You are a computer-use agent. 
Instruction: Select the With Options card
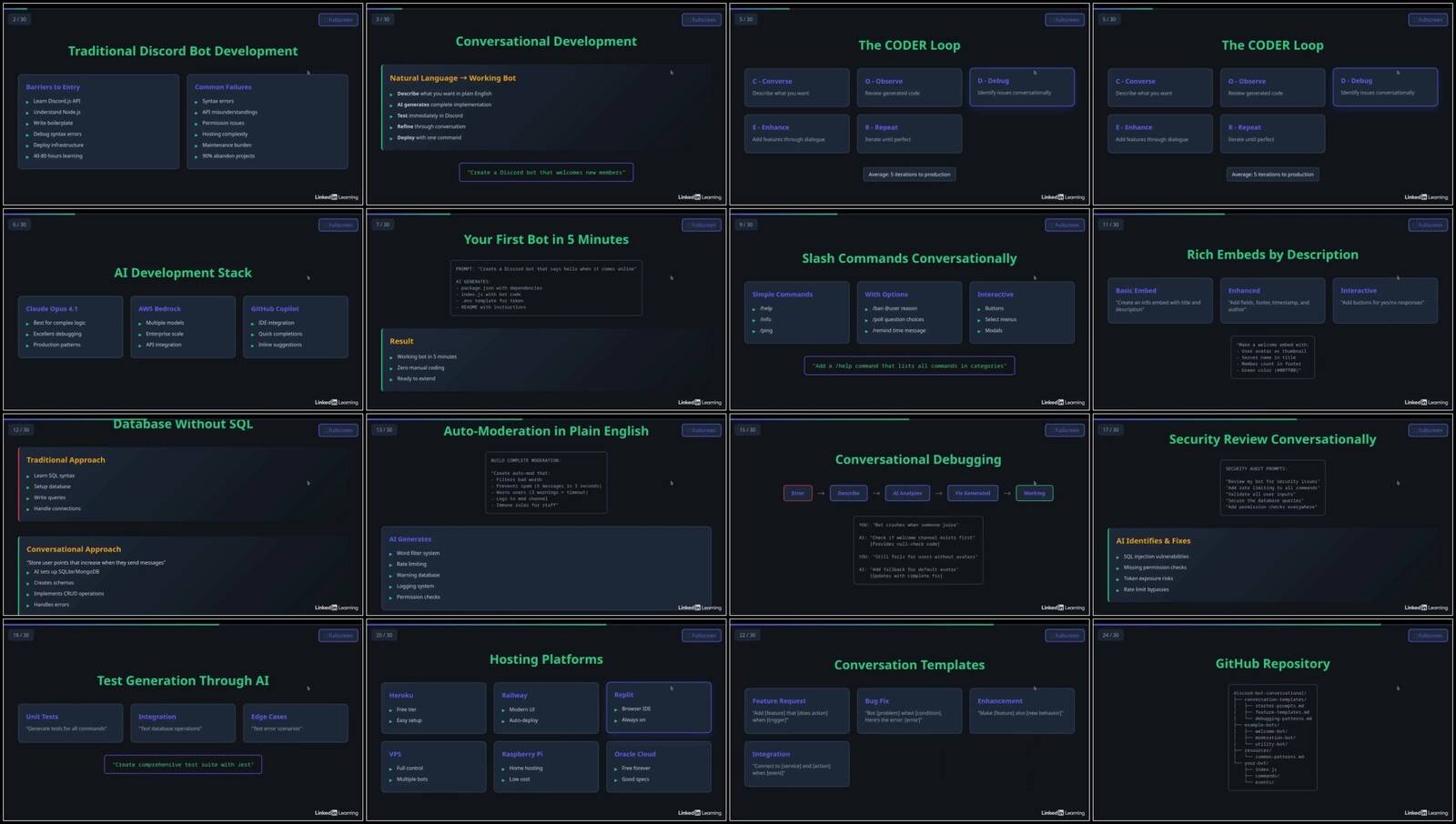coord(909,312)
